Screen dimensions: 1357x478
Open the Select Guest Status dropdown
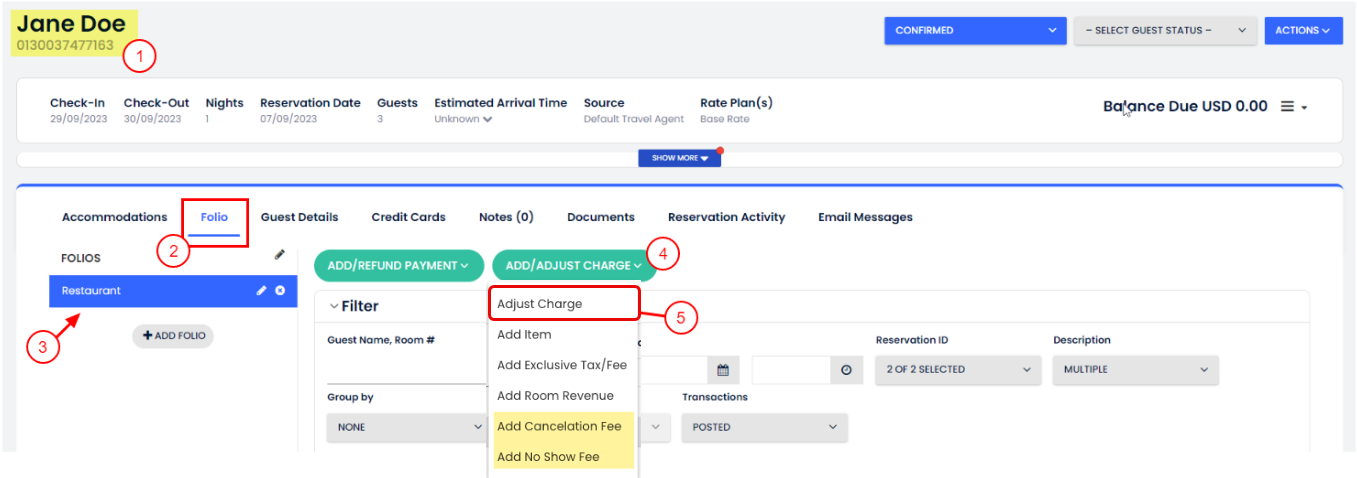(1164, 31)
